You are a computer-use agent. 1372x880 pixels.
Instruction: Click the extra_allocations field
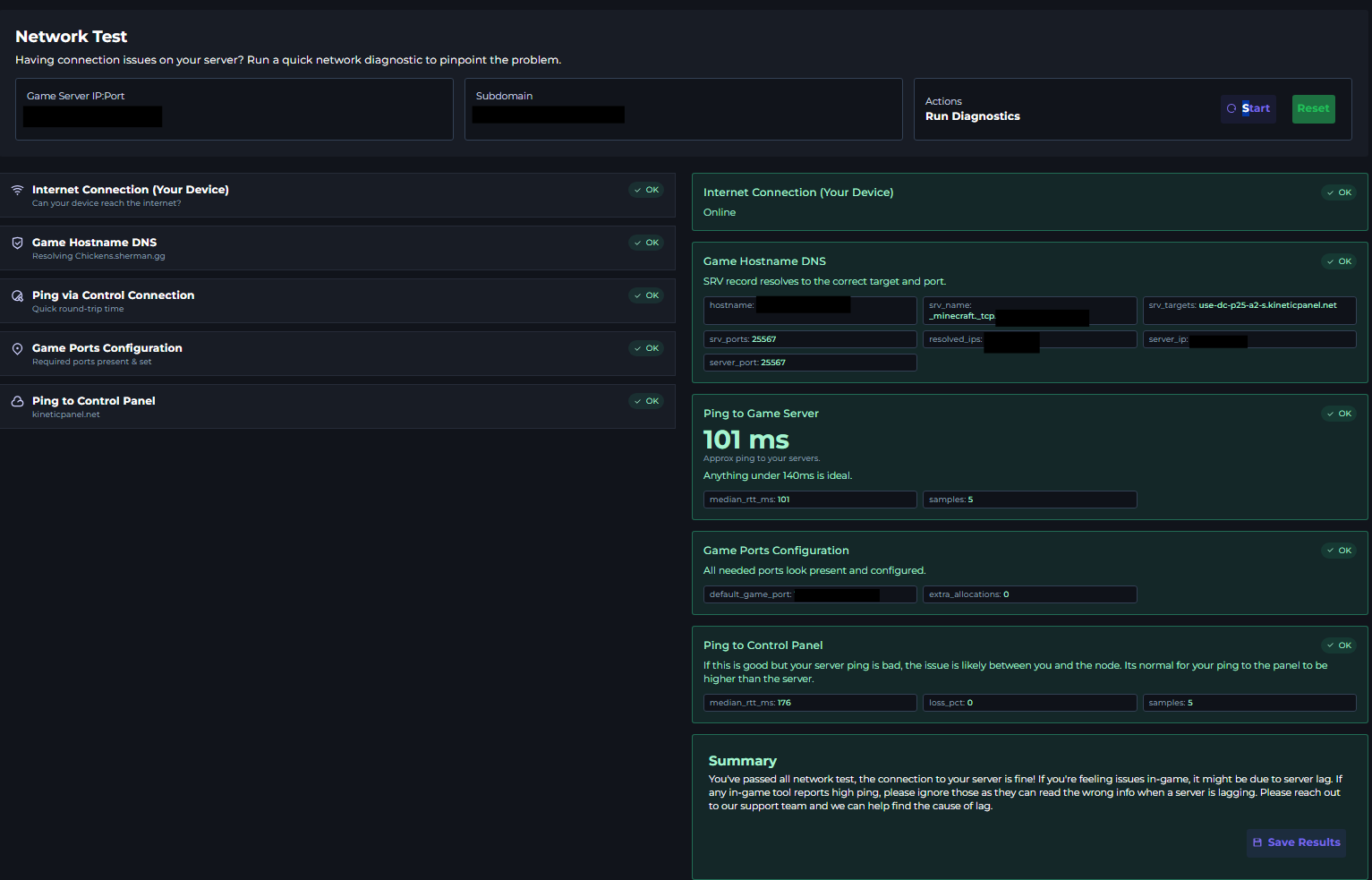(x=1029, y=594)
